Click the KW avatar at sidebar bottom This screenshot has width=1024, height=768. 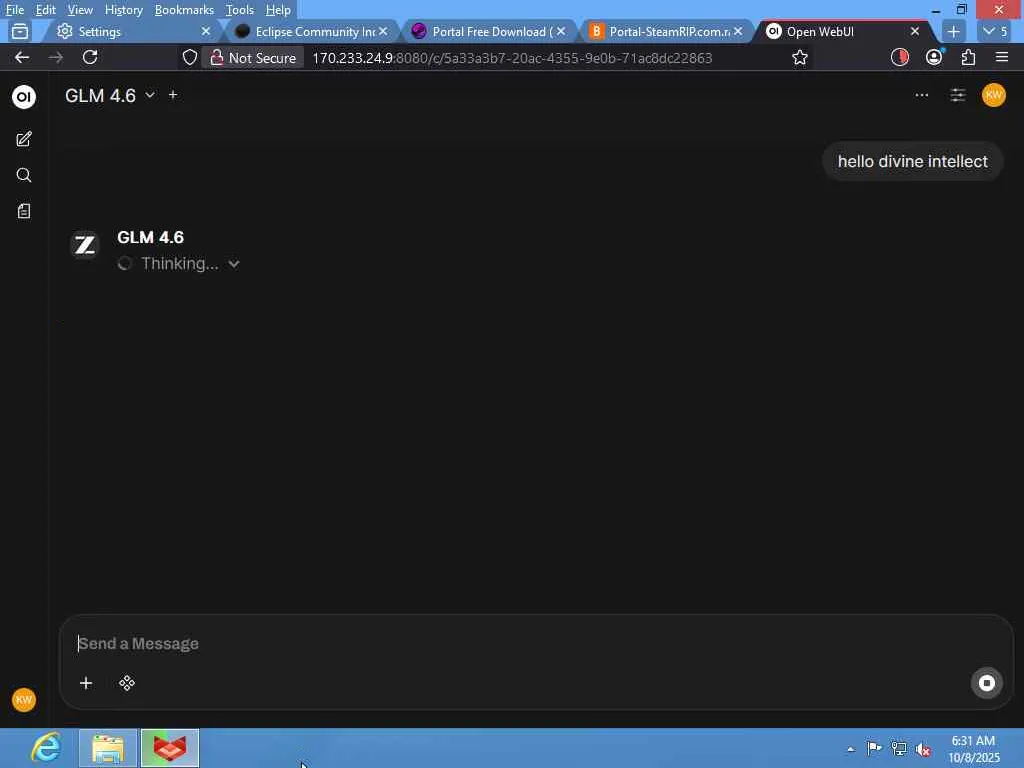24,700
